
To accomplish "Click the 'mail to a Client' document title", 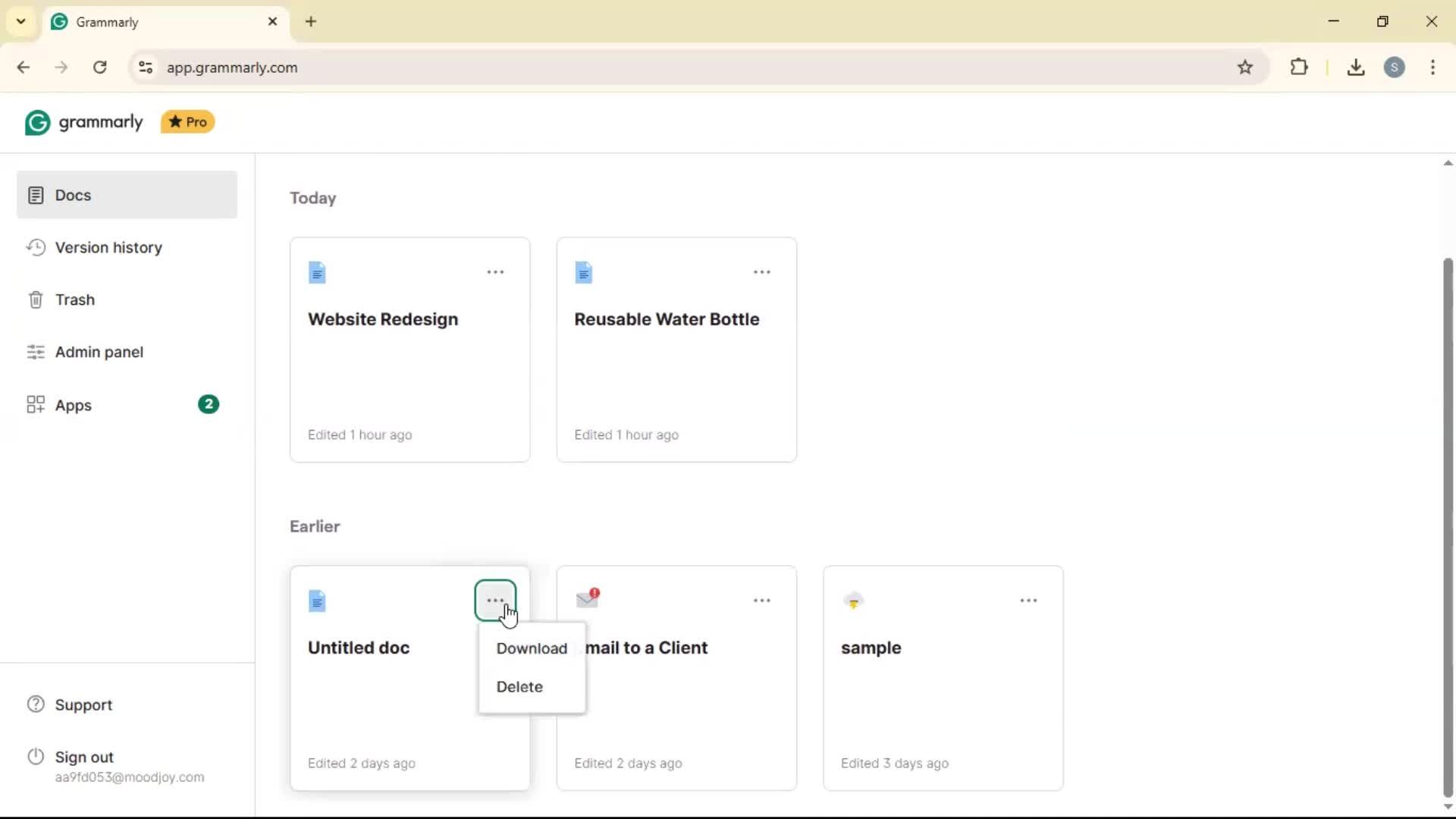I will [646, 648].
